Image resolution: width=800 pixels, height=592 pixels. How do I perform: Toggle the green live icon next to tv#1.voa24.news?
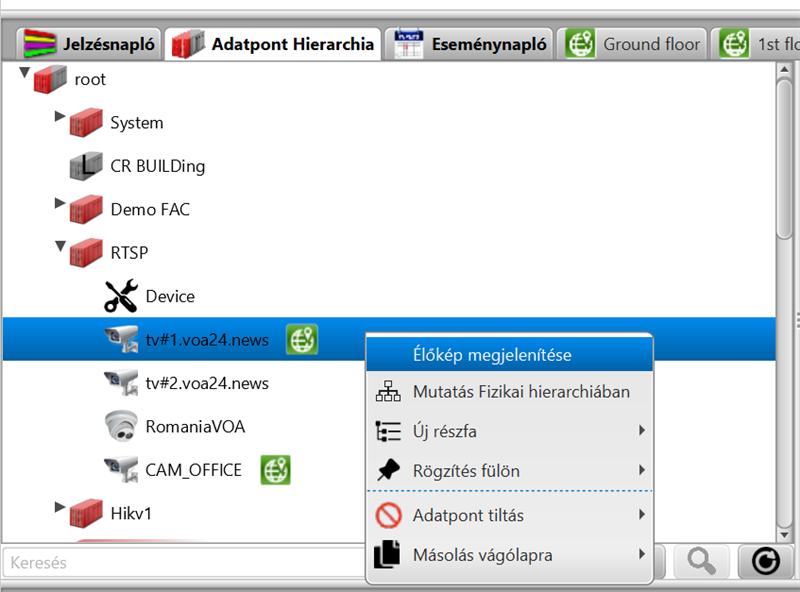(x=302, y=339)
